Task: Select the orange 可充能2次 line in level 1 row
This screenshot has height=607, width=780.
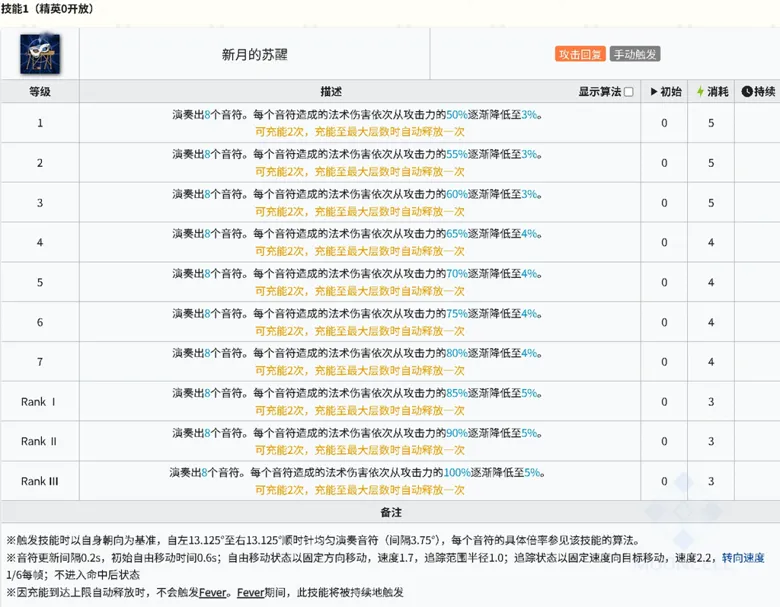Action: [360, 132]
